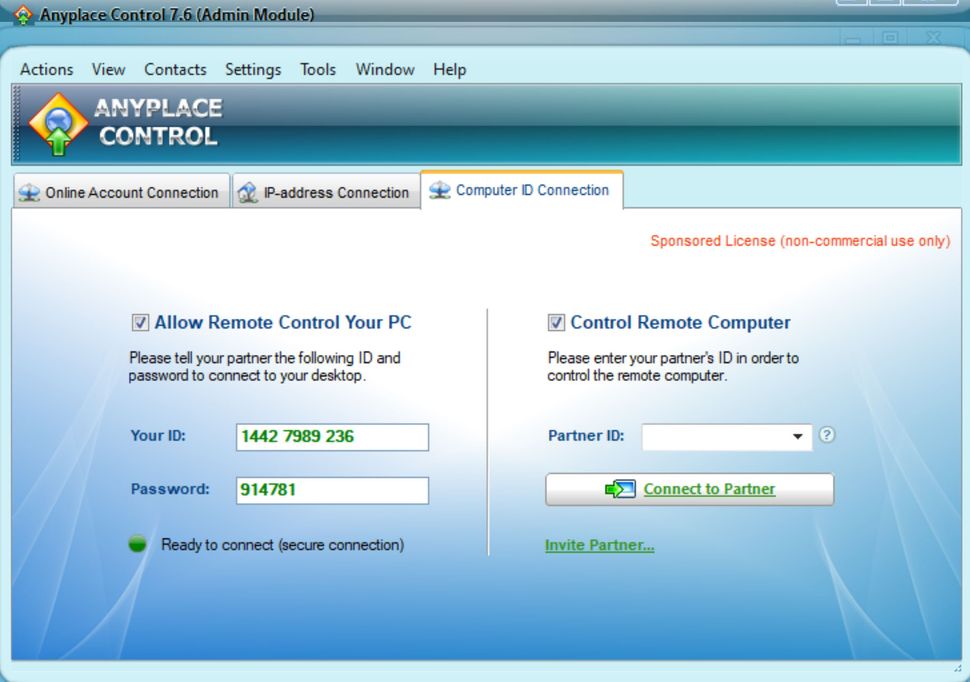Screen dimensions: 970x682
Task: Click the Computer ID Connection tab icon
Action: pos(440,190)
